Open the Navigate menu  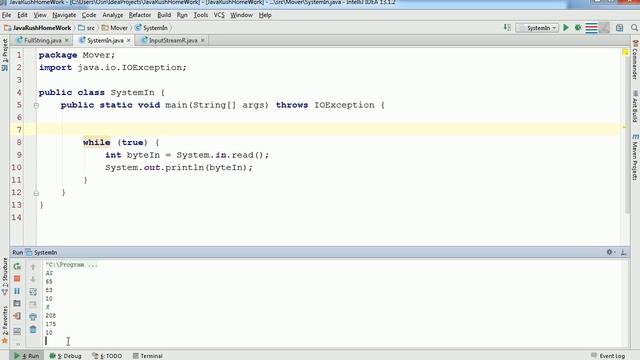64,15
